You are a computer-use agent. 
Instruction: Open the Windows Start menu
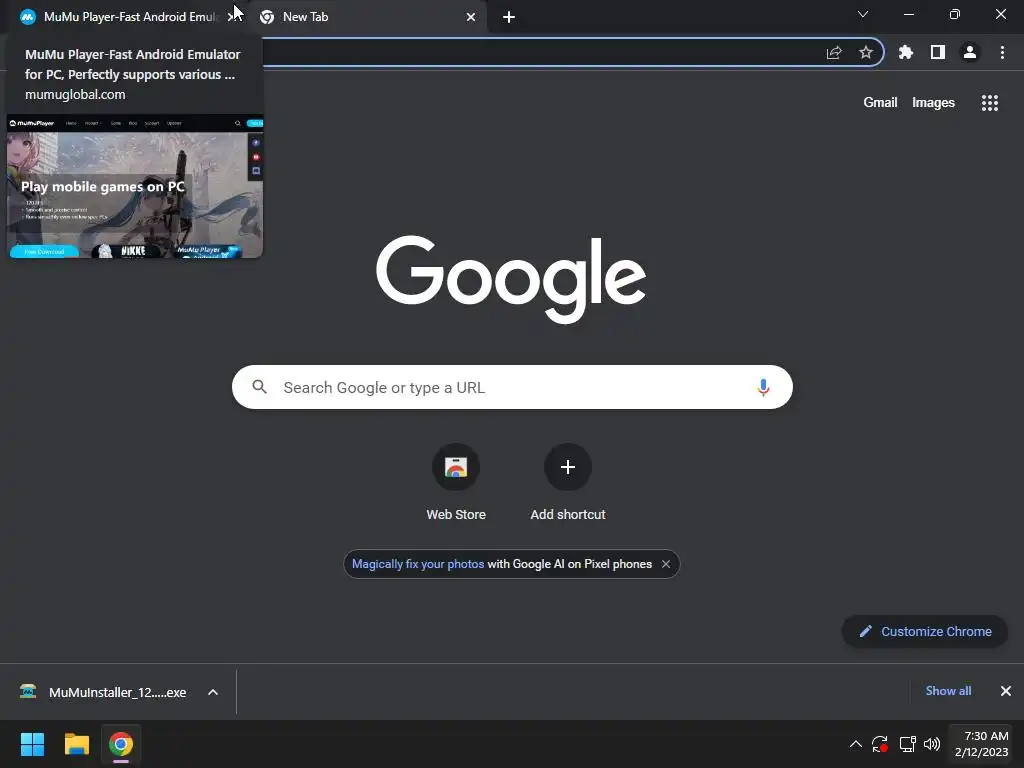(32, 744)
